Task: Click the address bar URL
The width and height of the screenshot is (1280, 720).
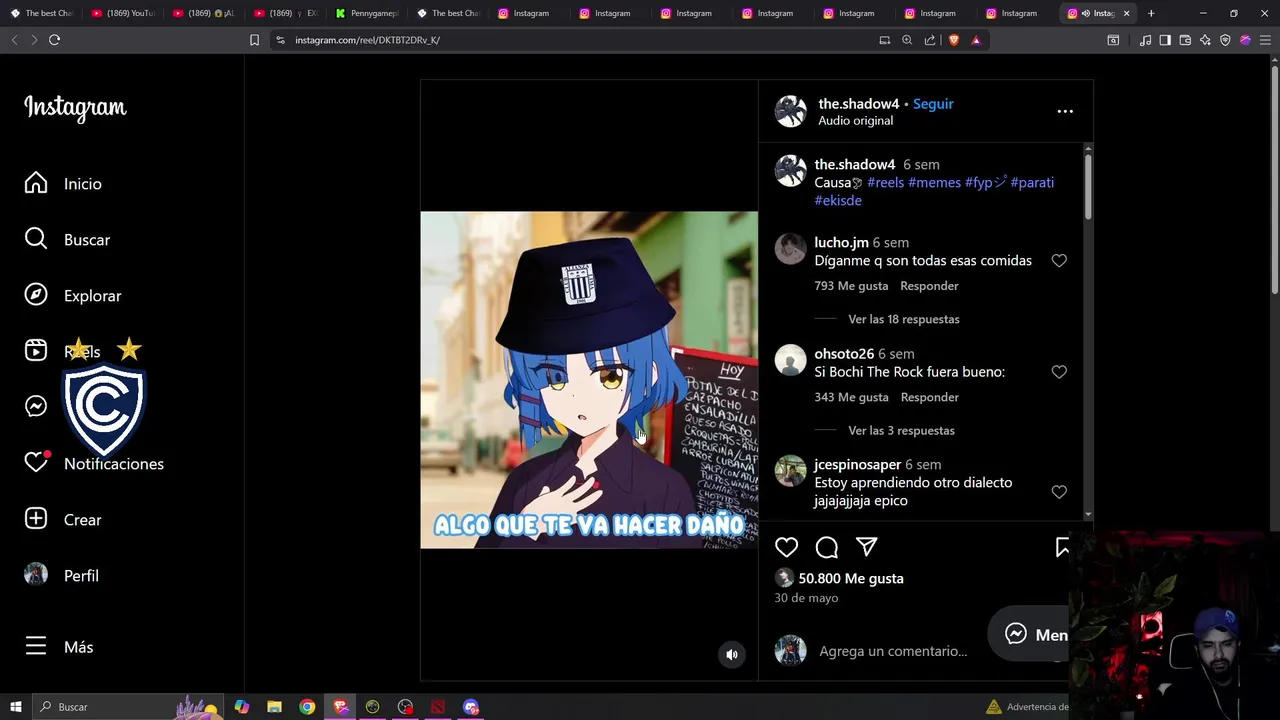Action: pos(367,40)
